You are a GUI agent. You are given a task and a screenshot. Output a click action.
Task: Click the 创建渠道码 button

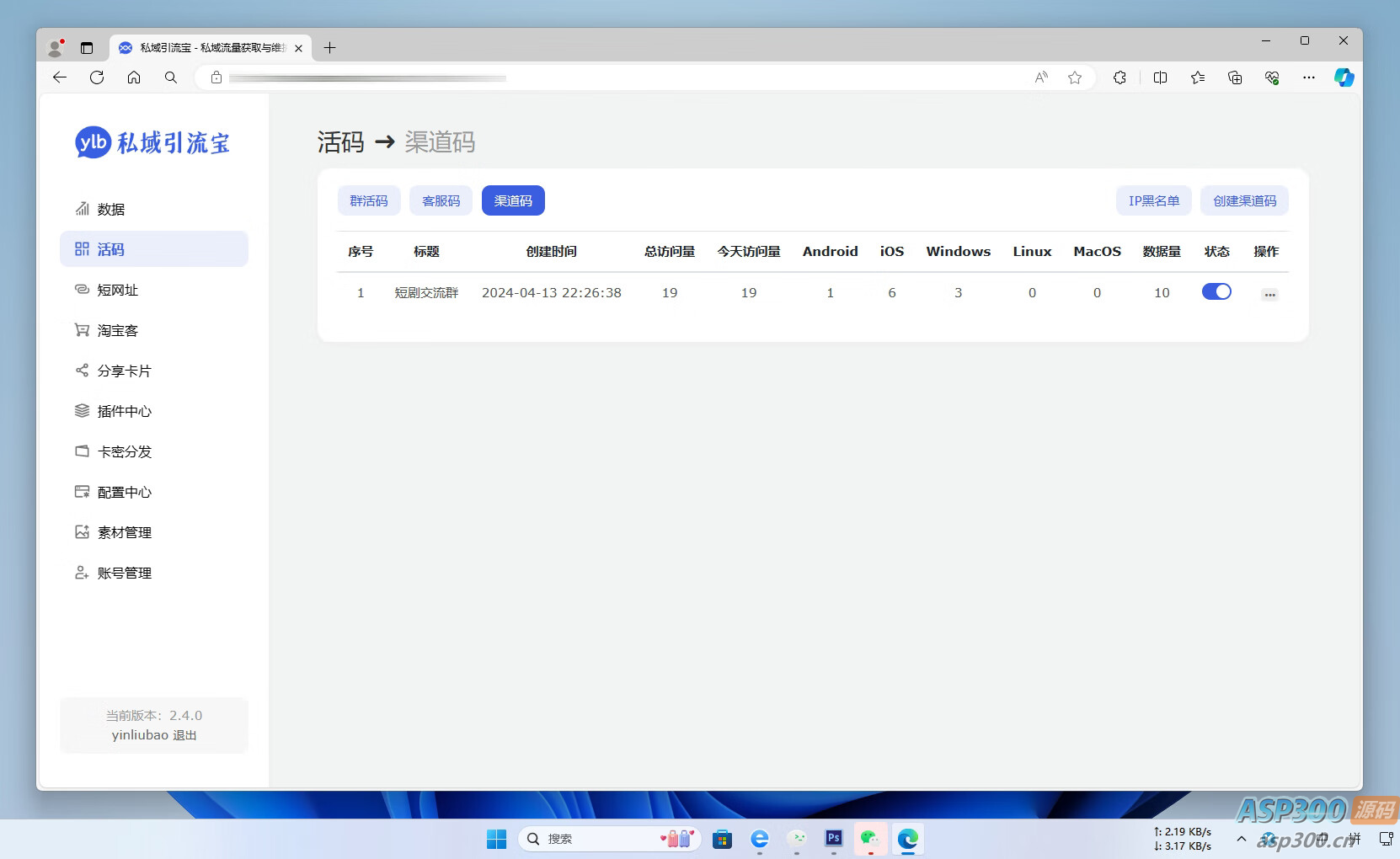tap(1244, 200)
